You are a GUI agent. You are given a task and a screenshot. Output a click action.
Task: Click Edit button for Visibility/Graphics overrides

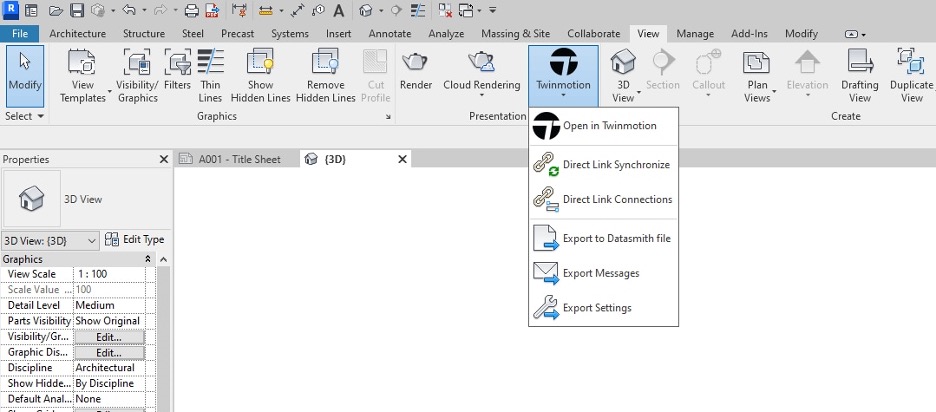tap(108, 337)
